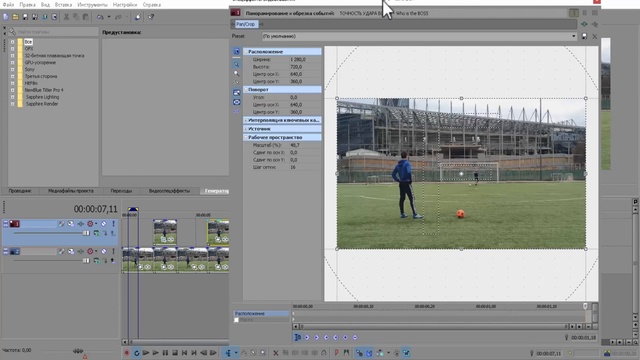640x360 pixels.
Task: Click the playback rate (Частота) slider
Action: [x=78, y=351]
